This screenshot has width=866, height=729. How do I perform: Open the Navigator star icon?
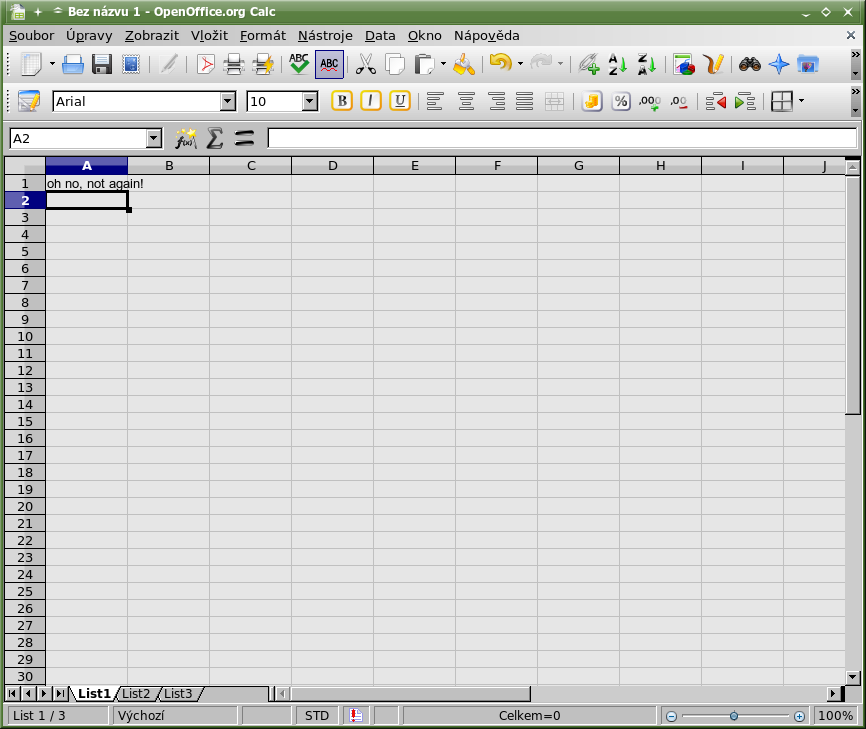[x=779, y=65]
